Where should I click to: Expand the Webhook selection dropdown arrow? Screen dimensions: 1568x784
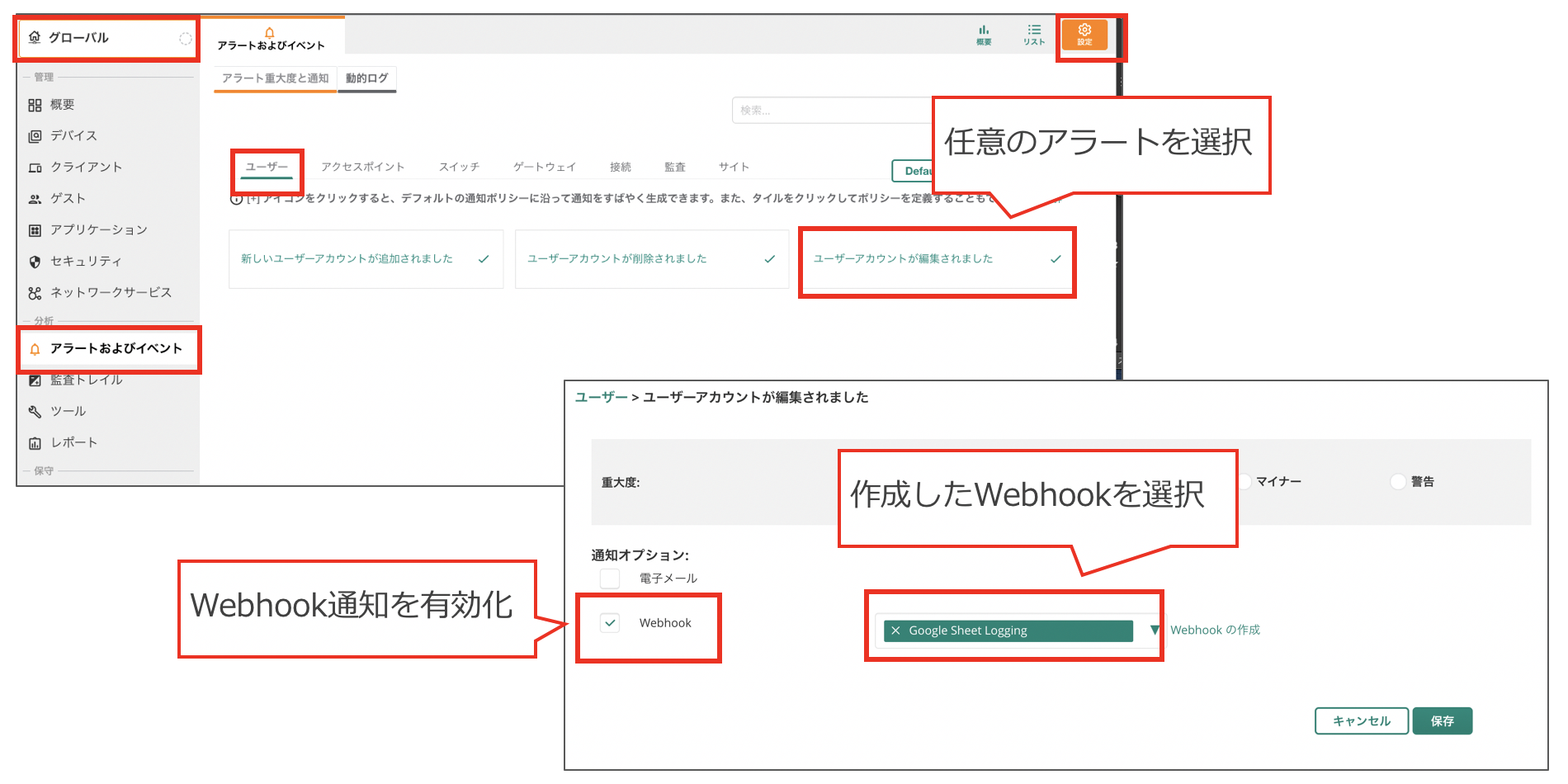[x=1155, y=631]
